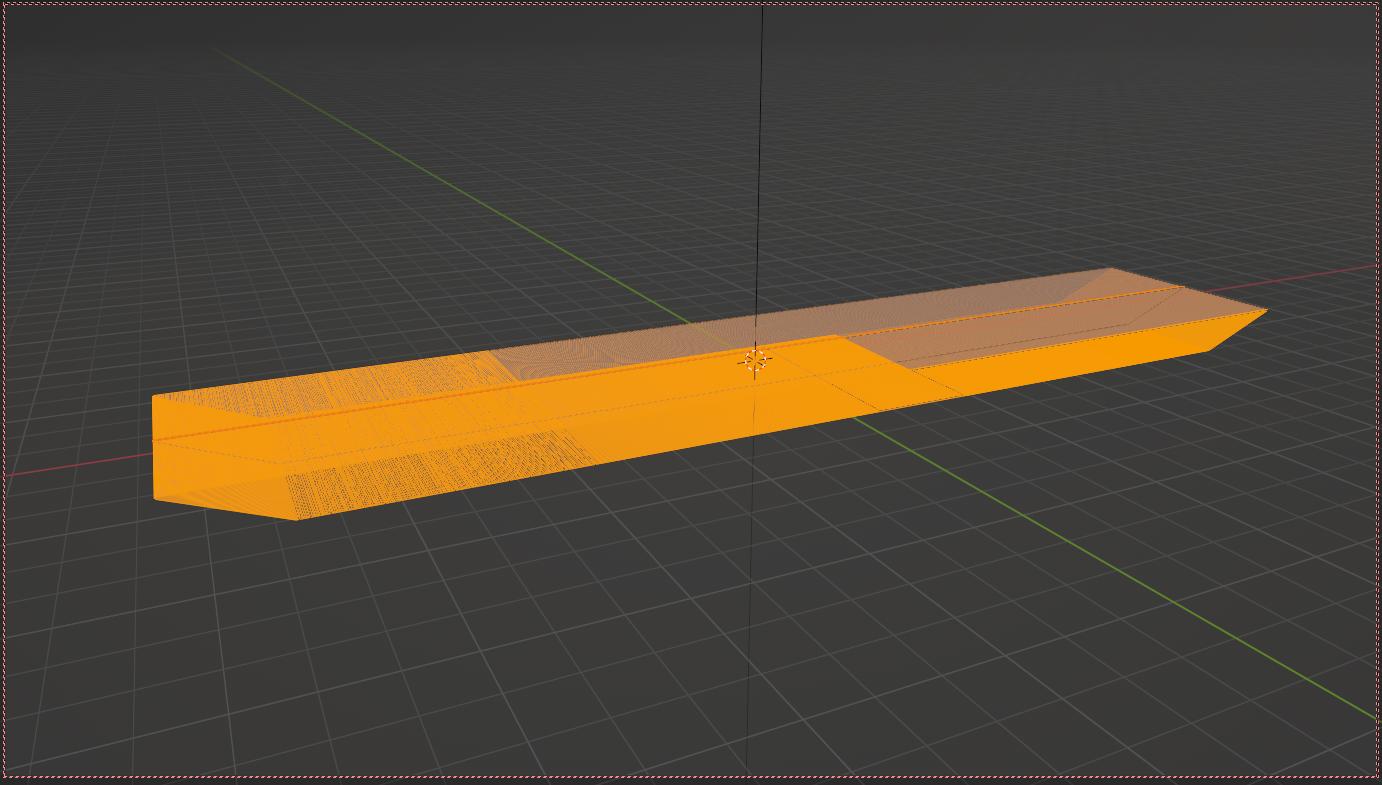Click the 3D cursor at world origin
1382x785 pixels.
pos(757,362)
